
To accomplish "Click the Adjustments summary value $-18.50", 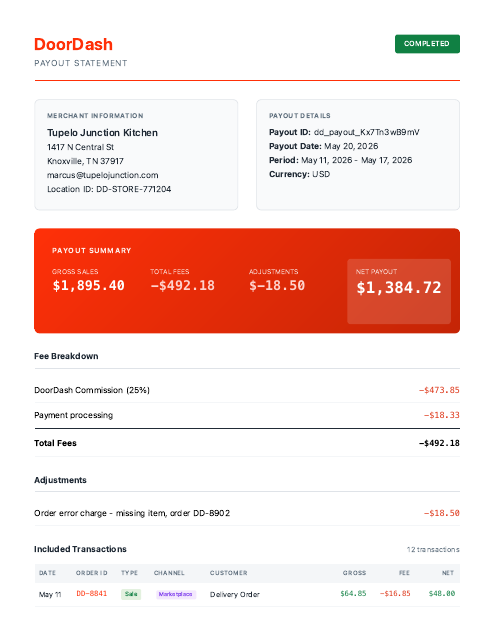I will coord(277,285).
